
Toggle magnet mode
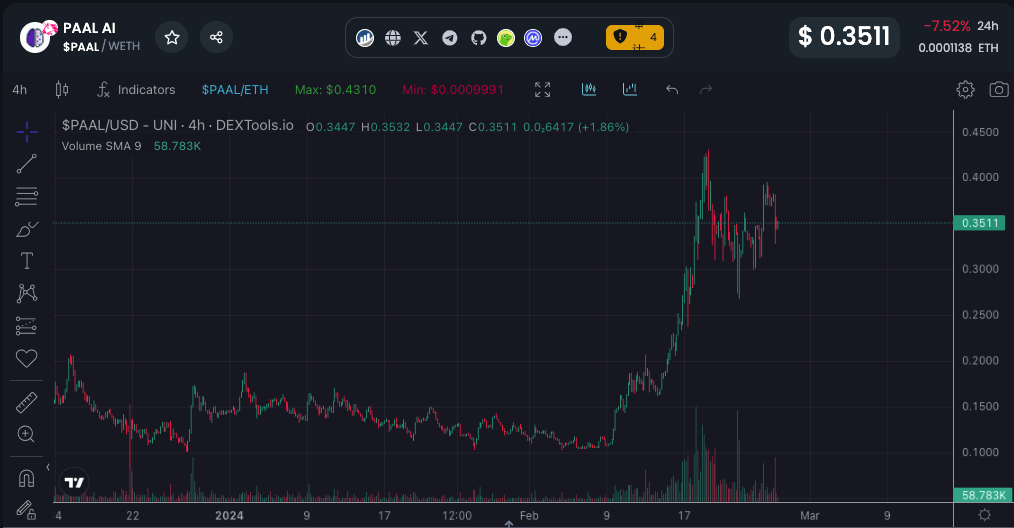click(x=27, y=478)
